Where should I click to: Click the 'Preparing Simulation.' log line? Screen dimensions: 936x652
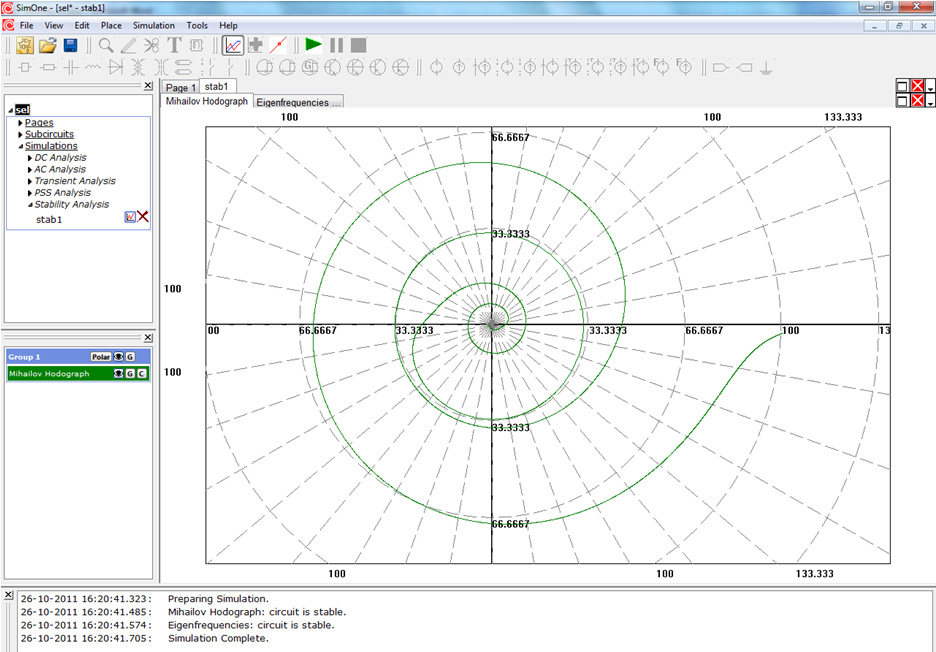[x=218, y=599]
